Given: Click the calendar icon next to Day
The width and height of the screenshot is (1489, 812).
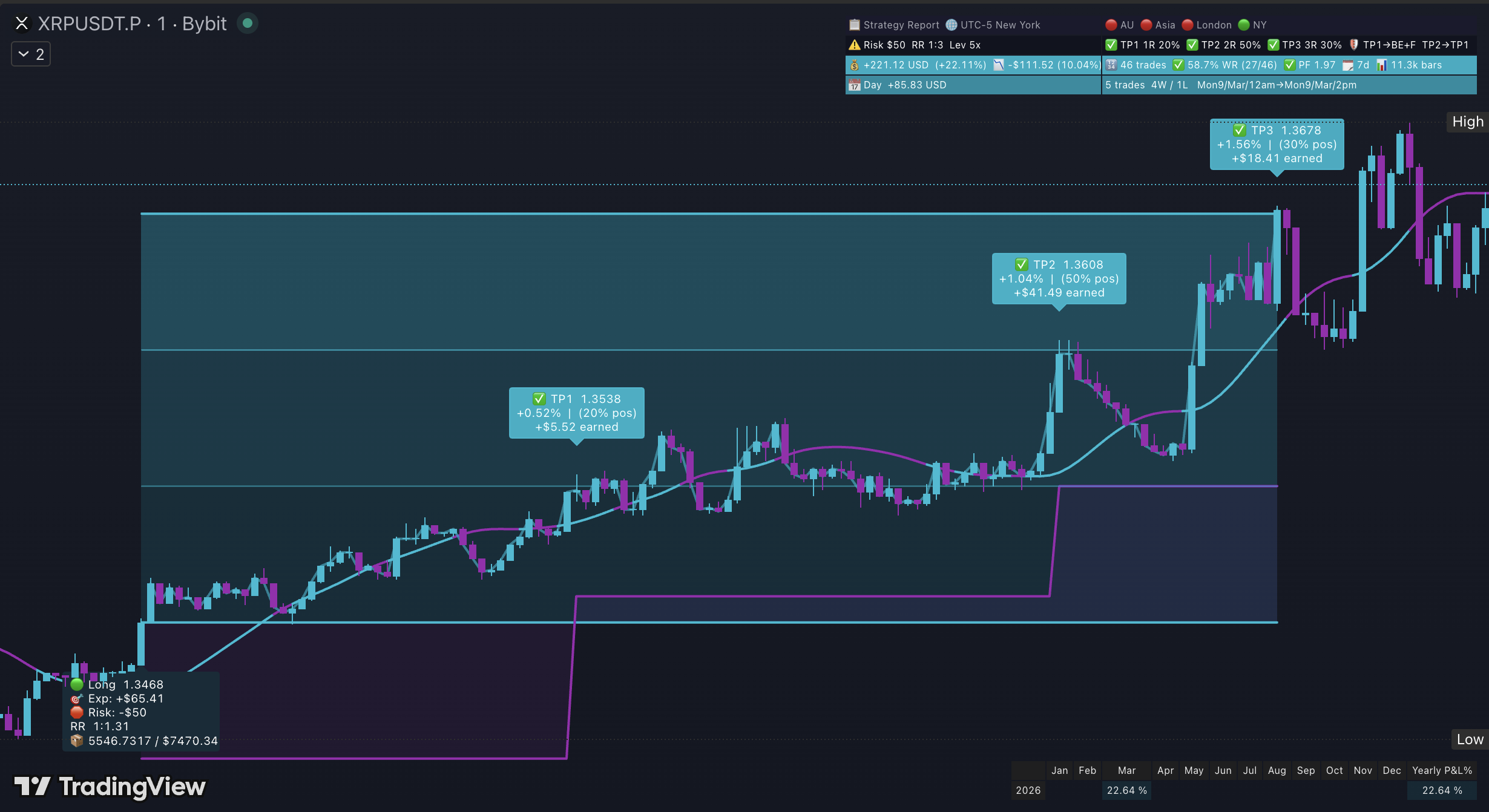Looking at the screenshot, I should click(854, 85).
